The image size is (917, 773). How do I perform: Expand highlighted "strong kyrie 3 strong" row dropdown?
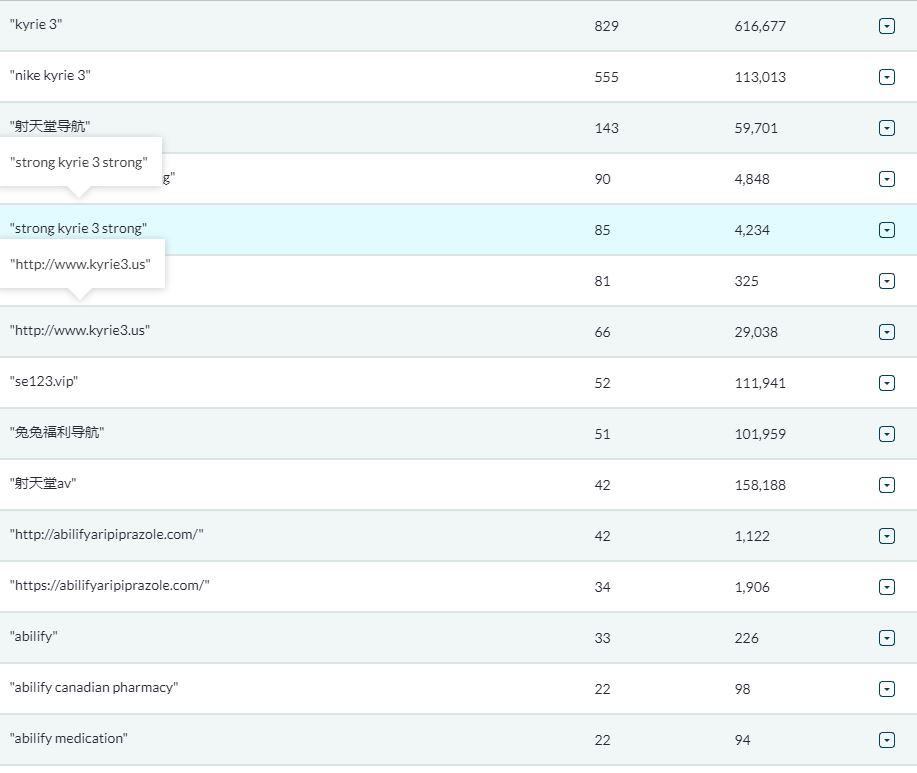887,230
